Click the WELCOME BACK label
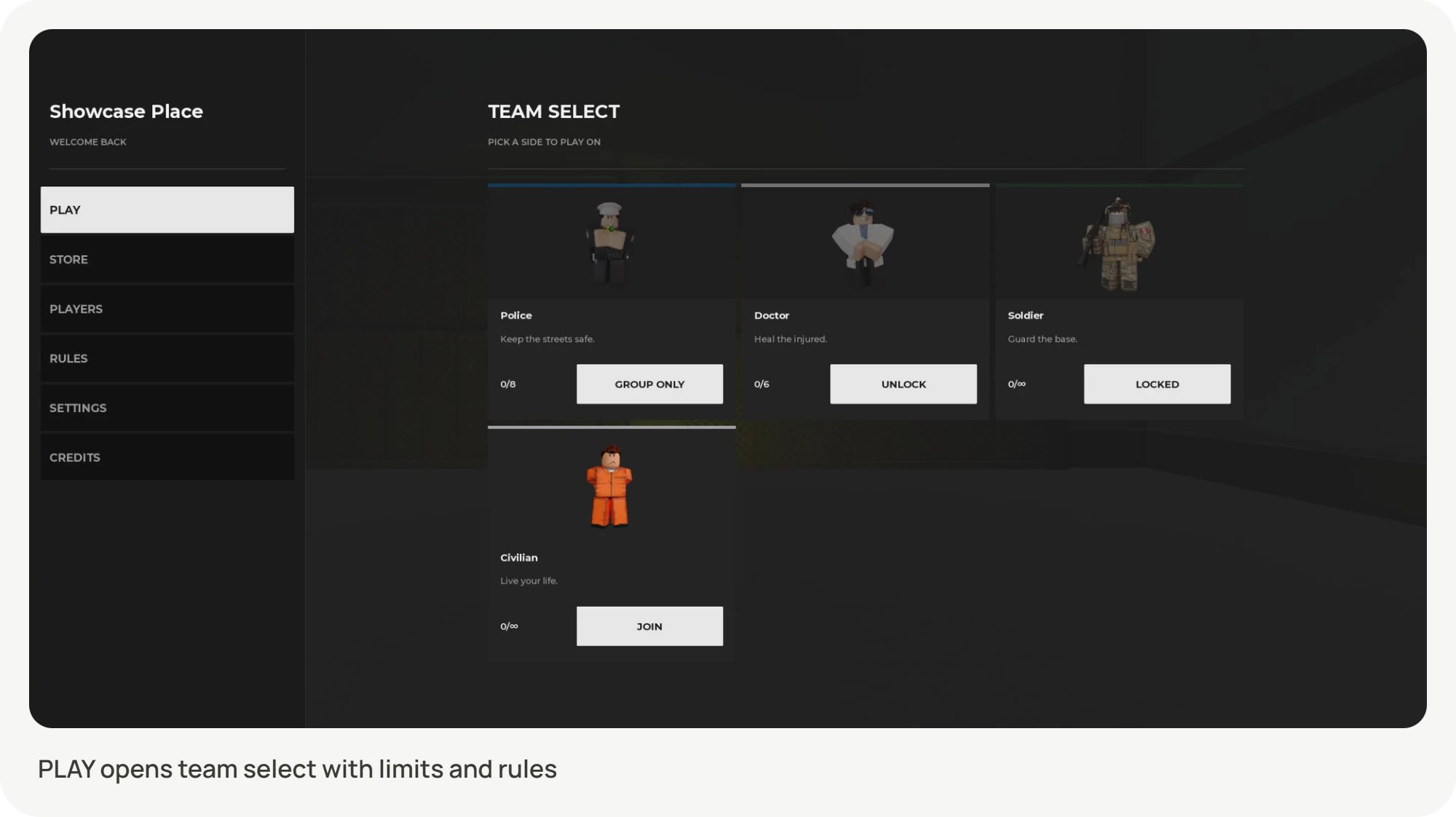The height and width of the screenshot is (817, 1456). coord(88,142)
